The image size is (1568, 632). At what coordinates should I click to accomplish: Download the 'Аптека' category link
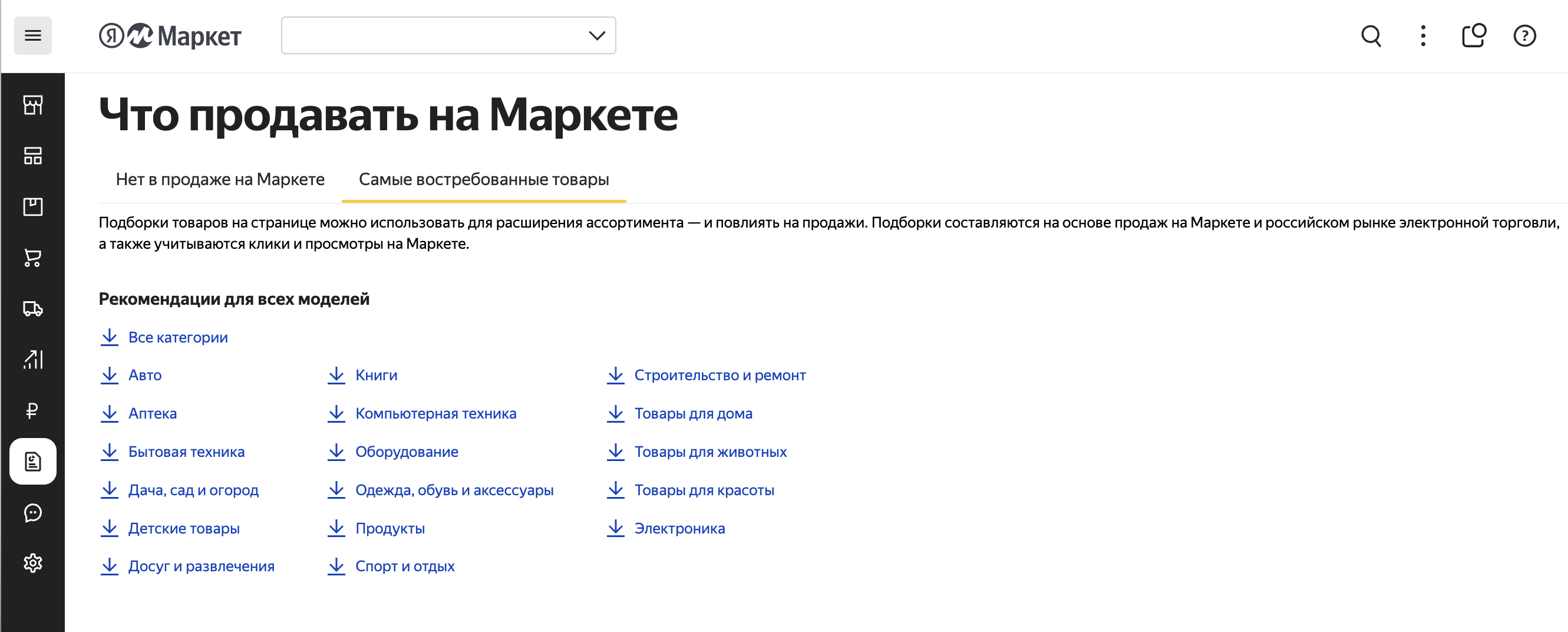pos(138,413)
